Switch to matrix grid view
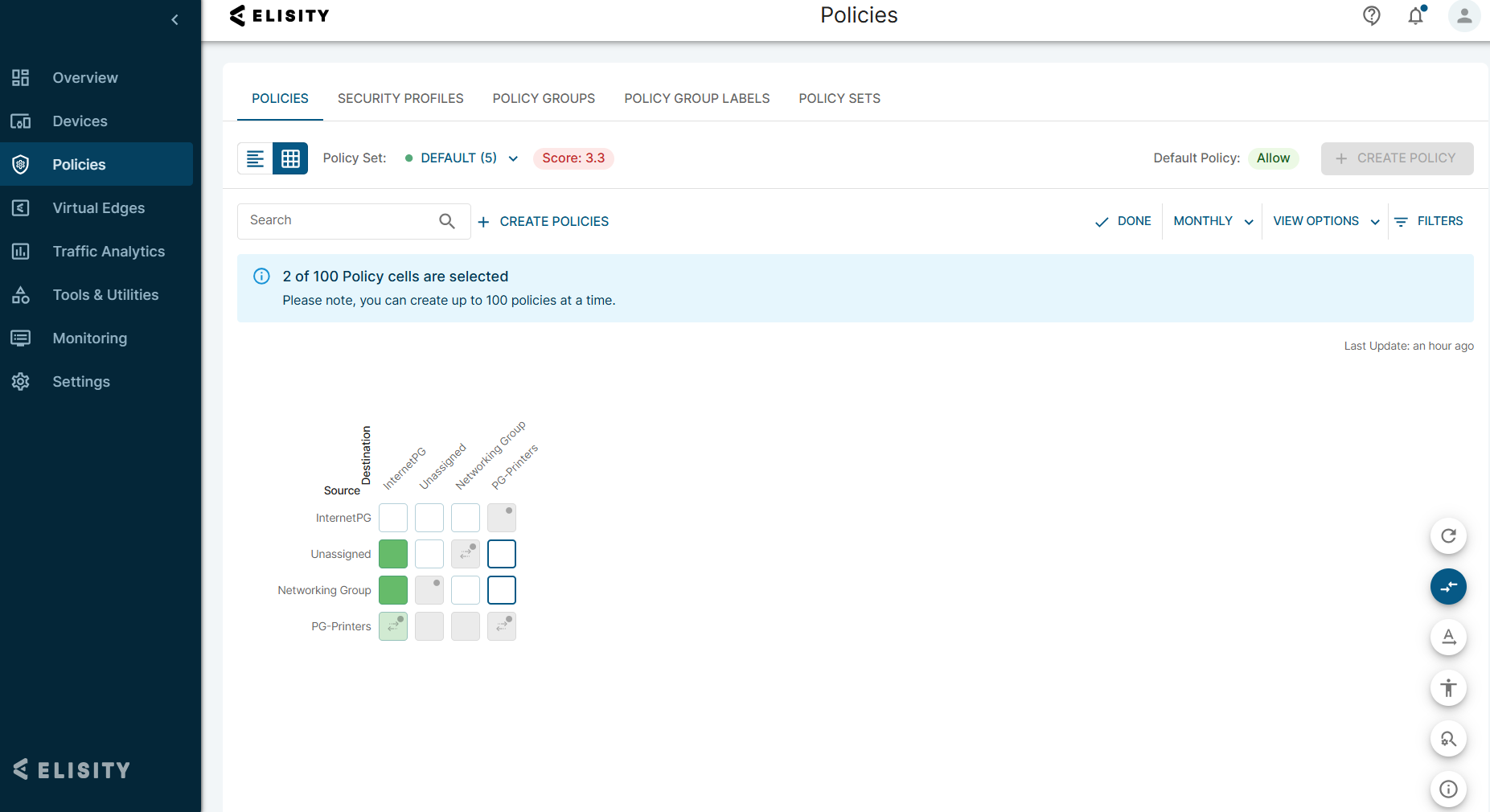 pos(290,158)
